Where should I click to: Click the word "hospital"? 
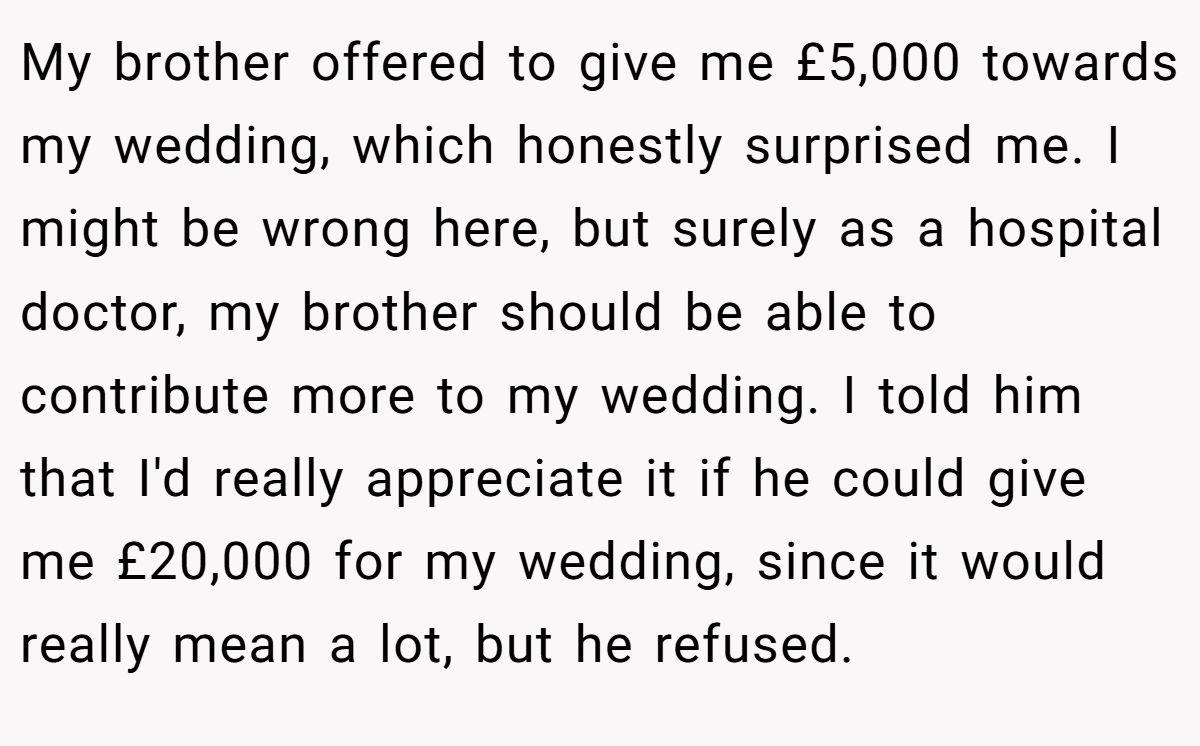click(1065, 230)
